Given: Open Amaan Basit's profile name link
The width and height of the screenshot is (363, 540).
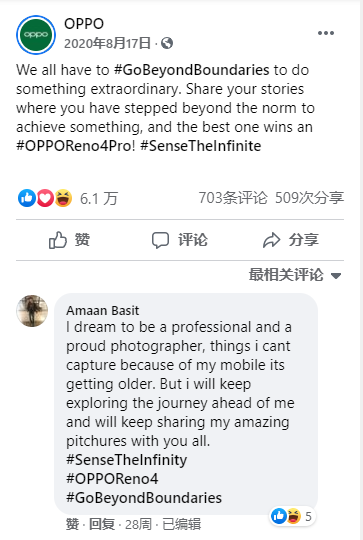Looking at the screenshot, I should point(103,311).
